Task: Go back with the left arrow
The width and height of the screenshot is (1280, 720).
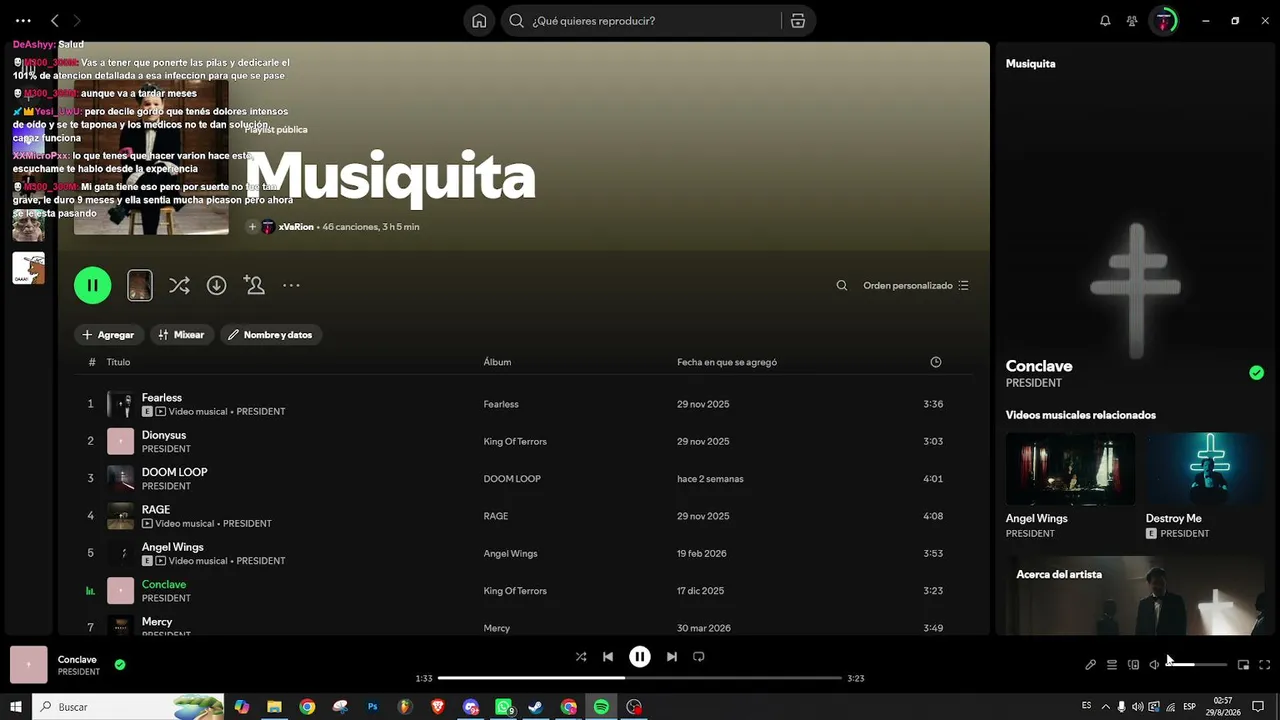Action: (x=55, y=21)
